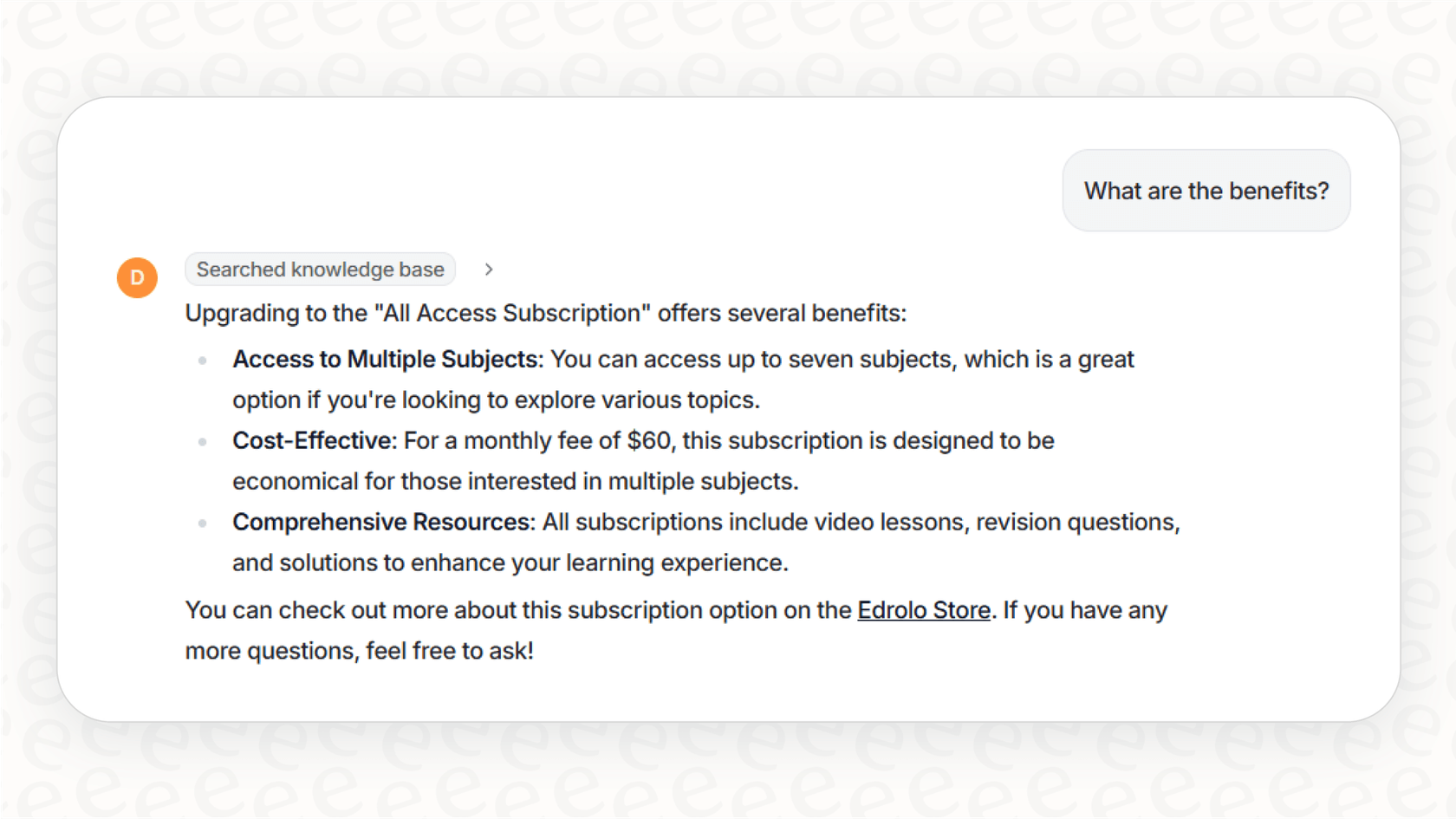Image resolution: width=1456 pixels, height=819 pixels.
Task: Click the feel free to ask closing line
Action: click(x=450, y=650)
